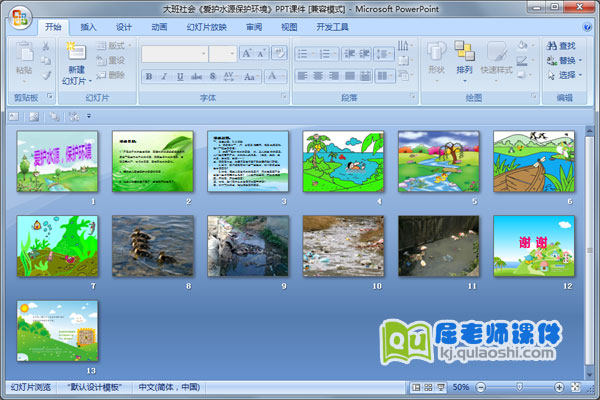The width and height of the screenshot is (600, 400).
Task: Click the Shrink Font icon
Action: [x=262, y=53]
